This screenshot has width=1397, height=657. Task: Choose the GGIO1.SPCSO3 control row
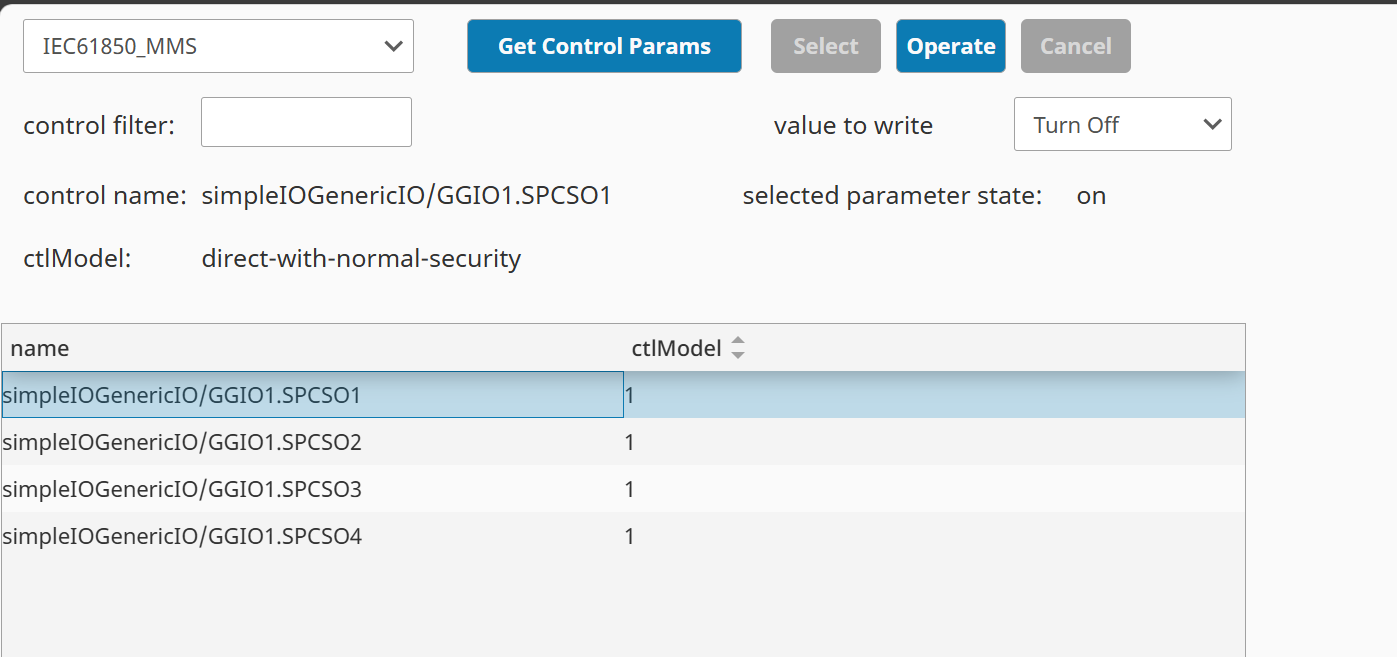(182, 489)
